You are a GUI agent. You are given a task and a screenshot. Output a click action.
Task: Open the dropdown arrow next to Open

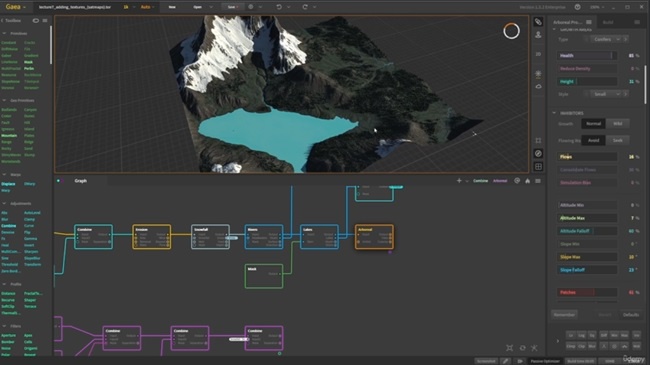point(211,7)
